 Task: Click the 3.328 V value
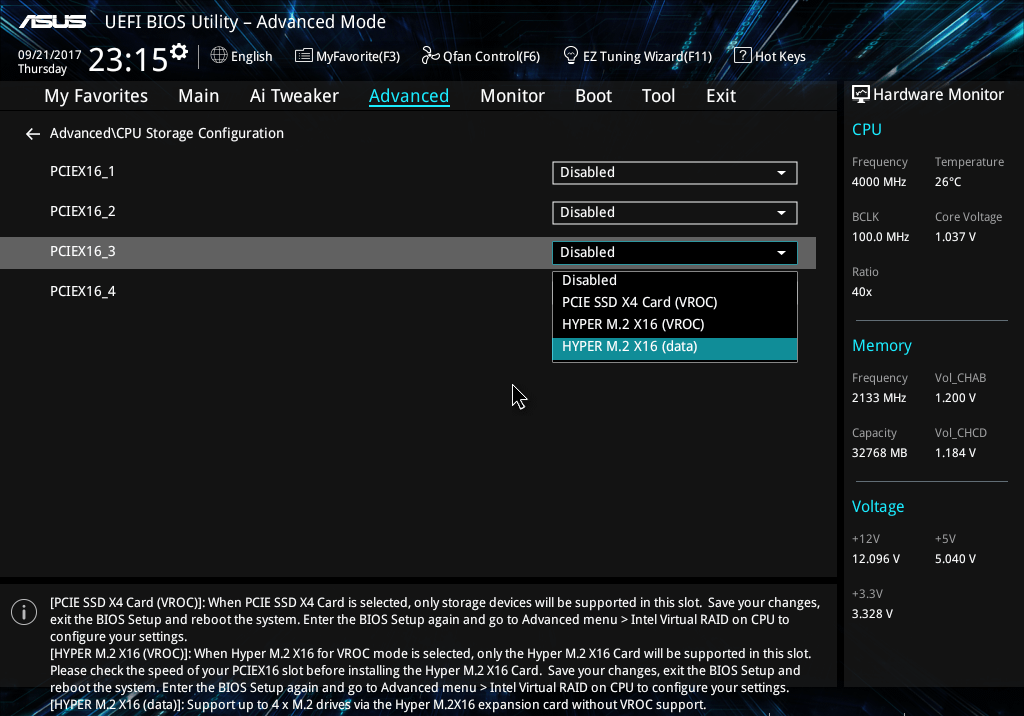(872, 614)
